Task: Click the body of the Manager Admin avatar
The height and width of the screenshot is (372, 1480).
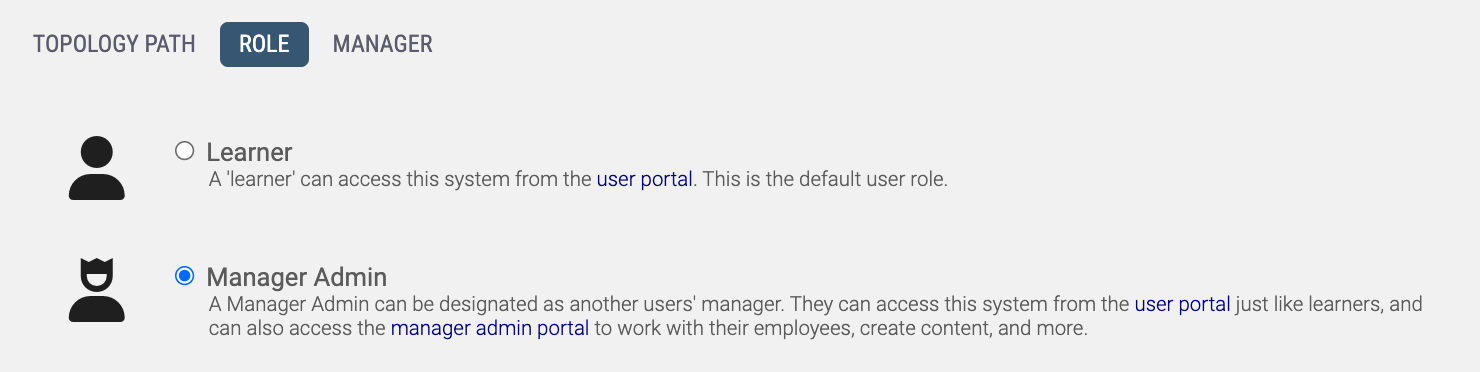Action: pos(97,309)
